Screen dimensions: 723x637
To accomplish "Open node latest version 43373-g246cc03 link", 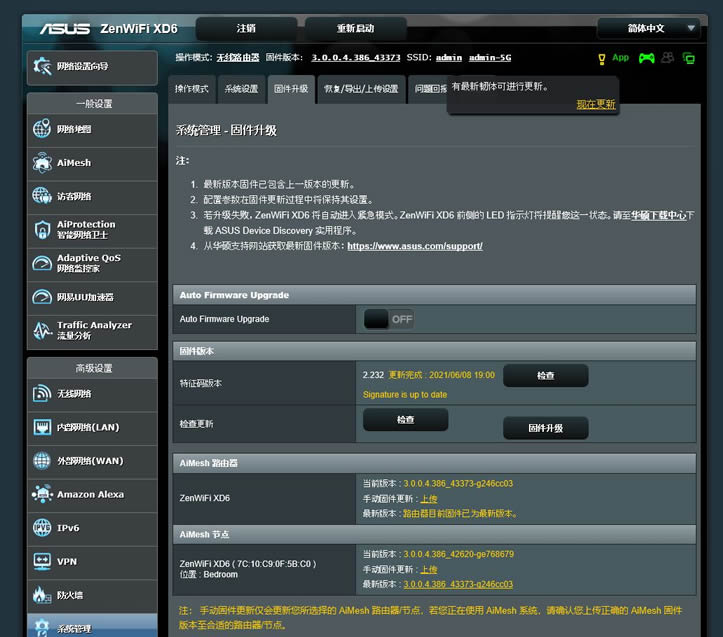I will pyautogui.click(x=458, y=584).
